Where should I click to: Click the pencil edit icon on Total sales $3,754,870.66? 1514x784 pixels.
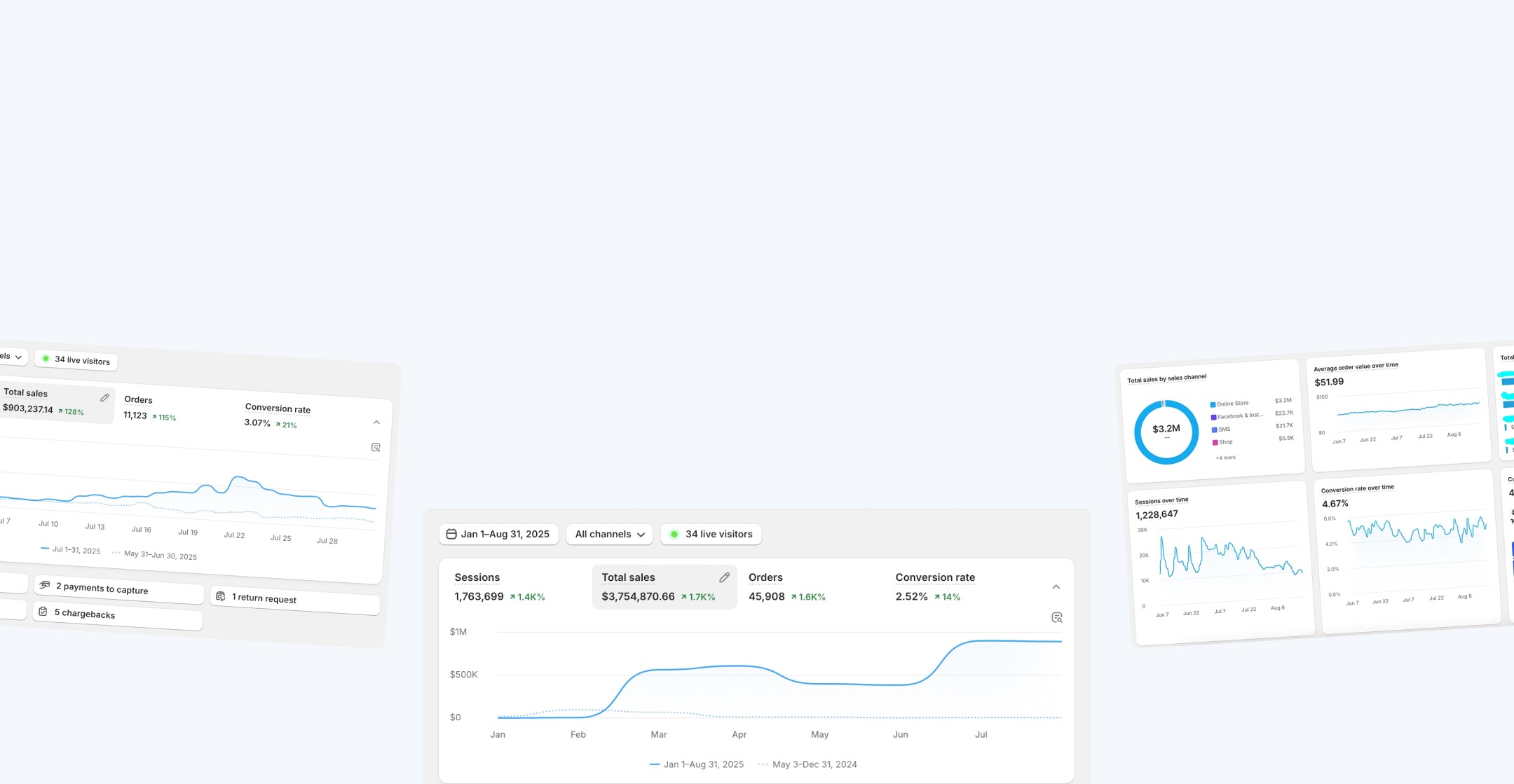click(x=724, y=577)
